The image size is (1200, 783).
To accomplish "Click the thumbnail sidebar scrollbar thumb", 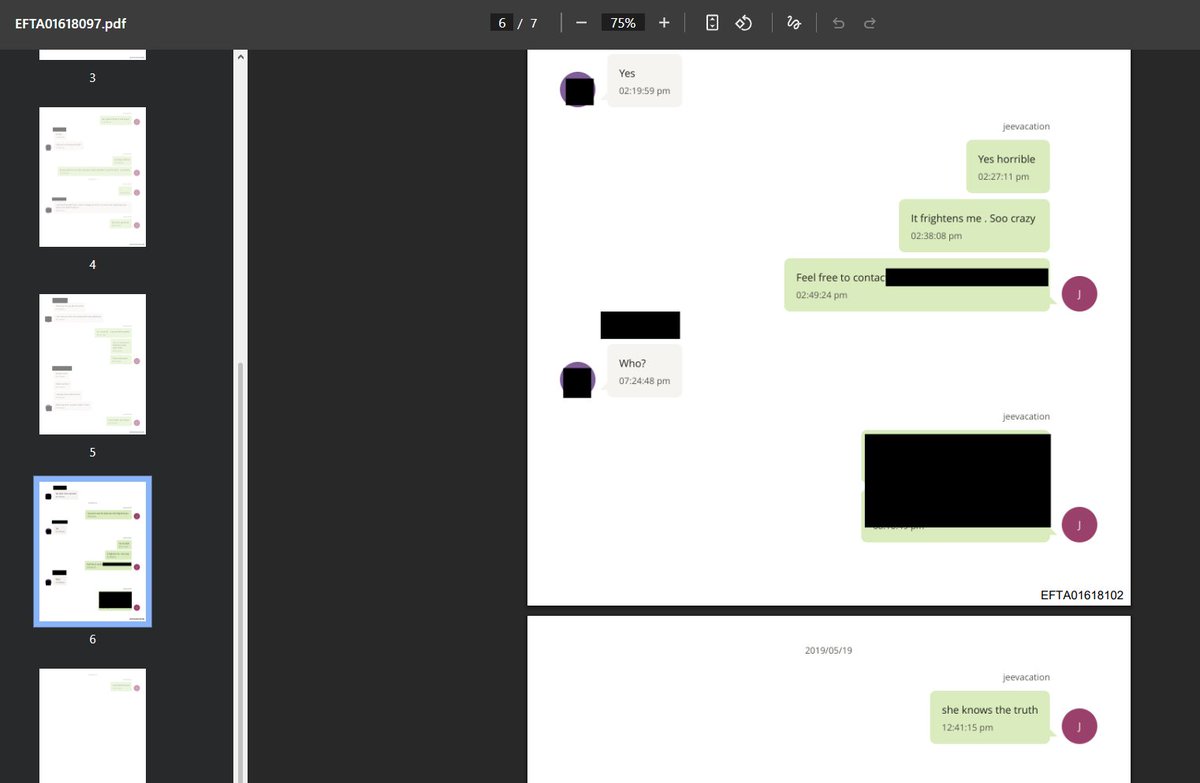I will [x=239, y=570].
